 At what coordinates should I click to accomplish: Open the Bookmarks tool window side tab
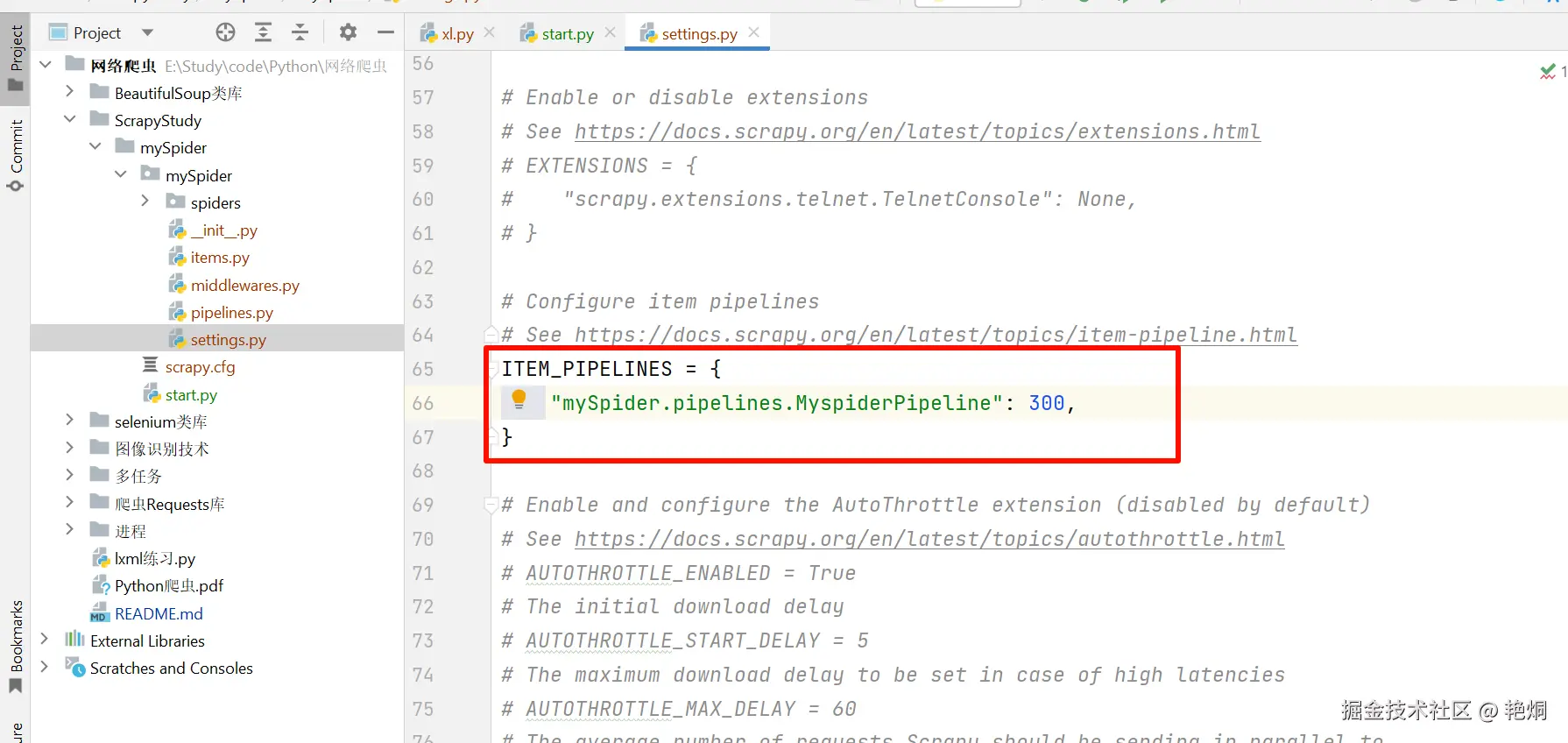(16, 646)
